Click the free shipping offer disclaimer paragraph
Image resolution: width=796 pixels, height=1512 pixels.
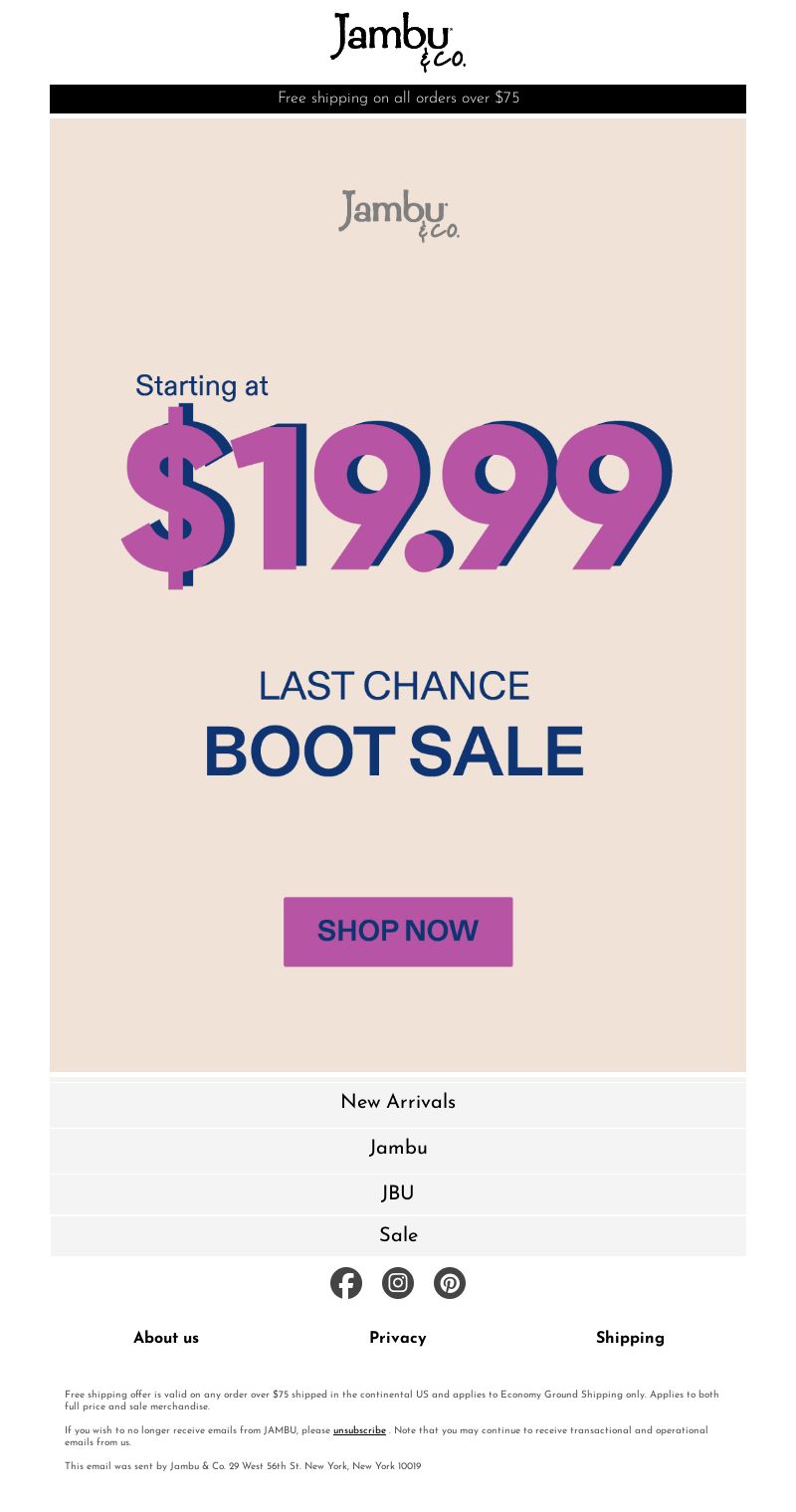tap(392, 1401)
